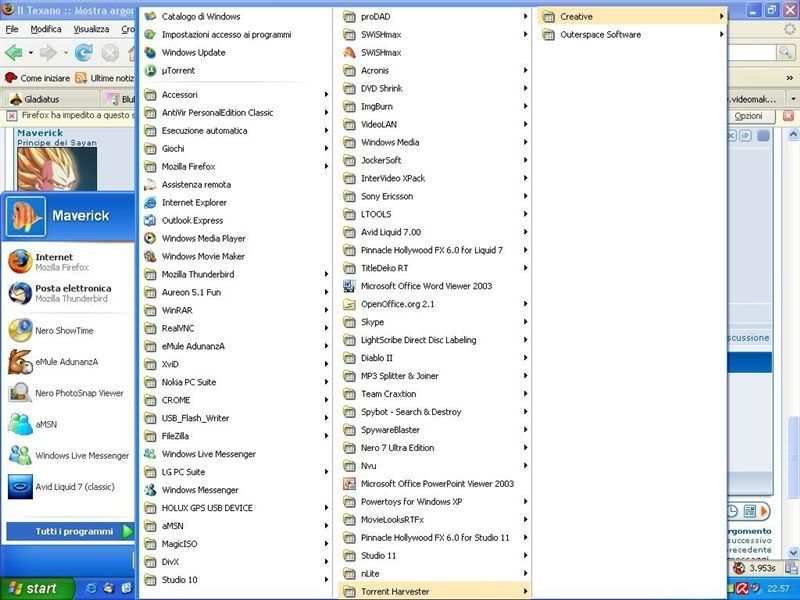This screenshot has height=600, width=800.
Task: Open the Modifica menu
Action: click(x=46, y=29)
